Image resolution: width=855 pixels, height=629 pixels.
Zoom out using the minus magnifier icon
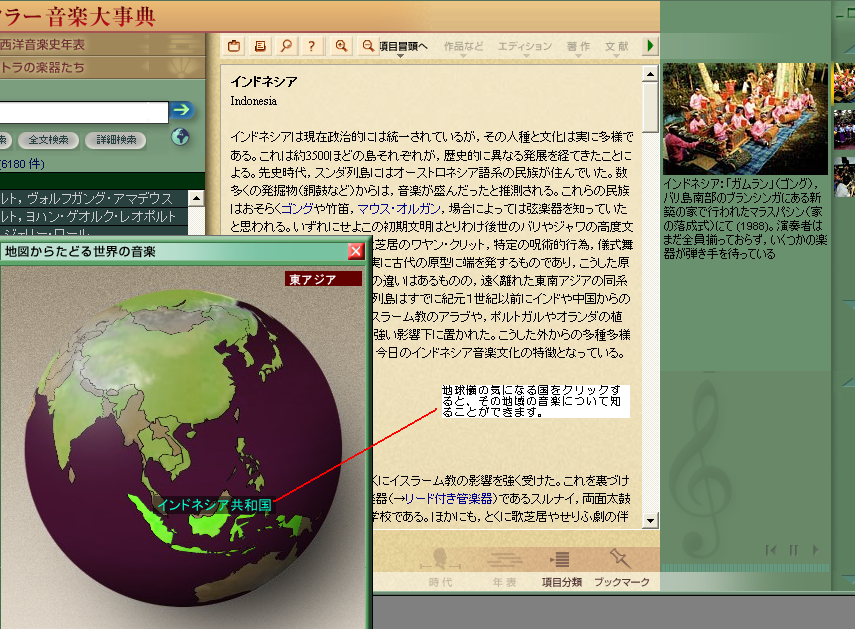369,45
